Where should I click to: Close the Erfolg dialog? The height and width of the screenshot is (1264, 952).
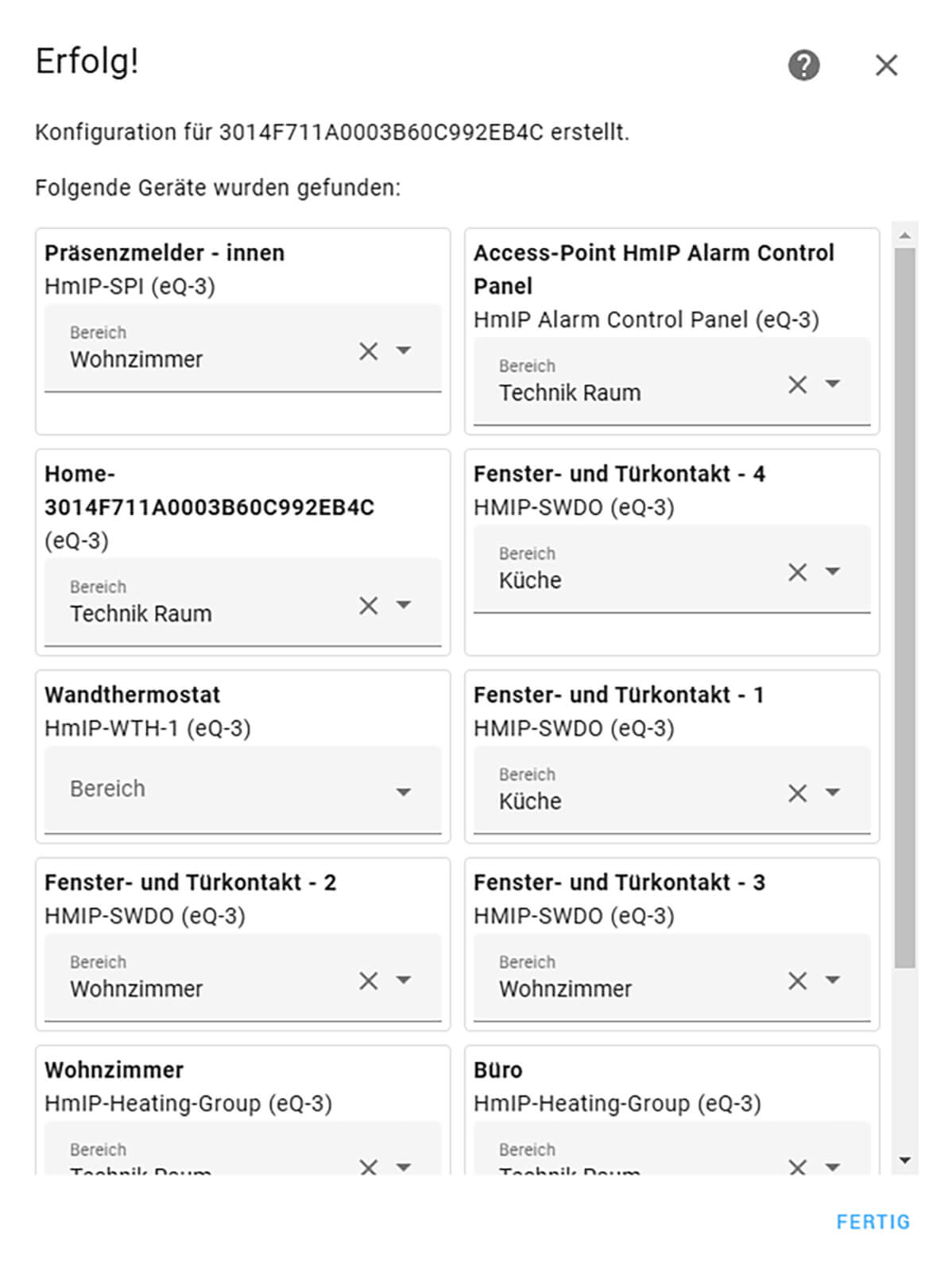tap(886, 65)
